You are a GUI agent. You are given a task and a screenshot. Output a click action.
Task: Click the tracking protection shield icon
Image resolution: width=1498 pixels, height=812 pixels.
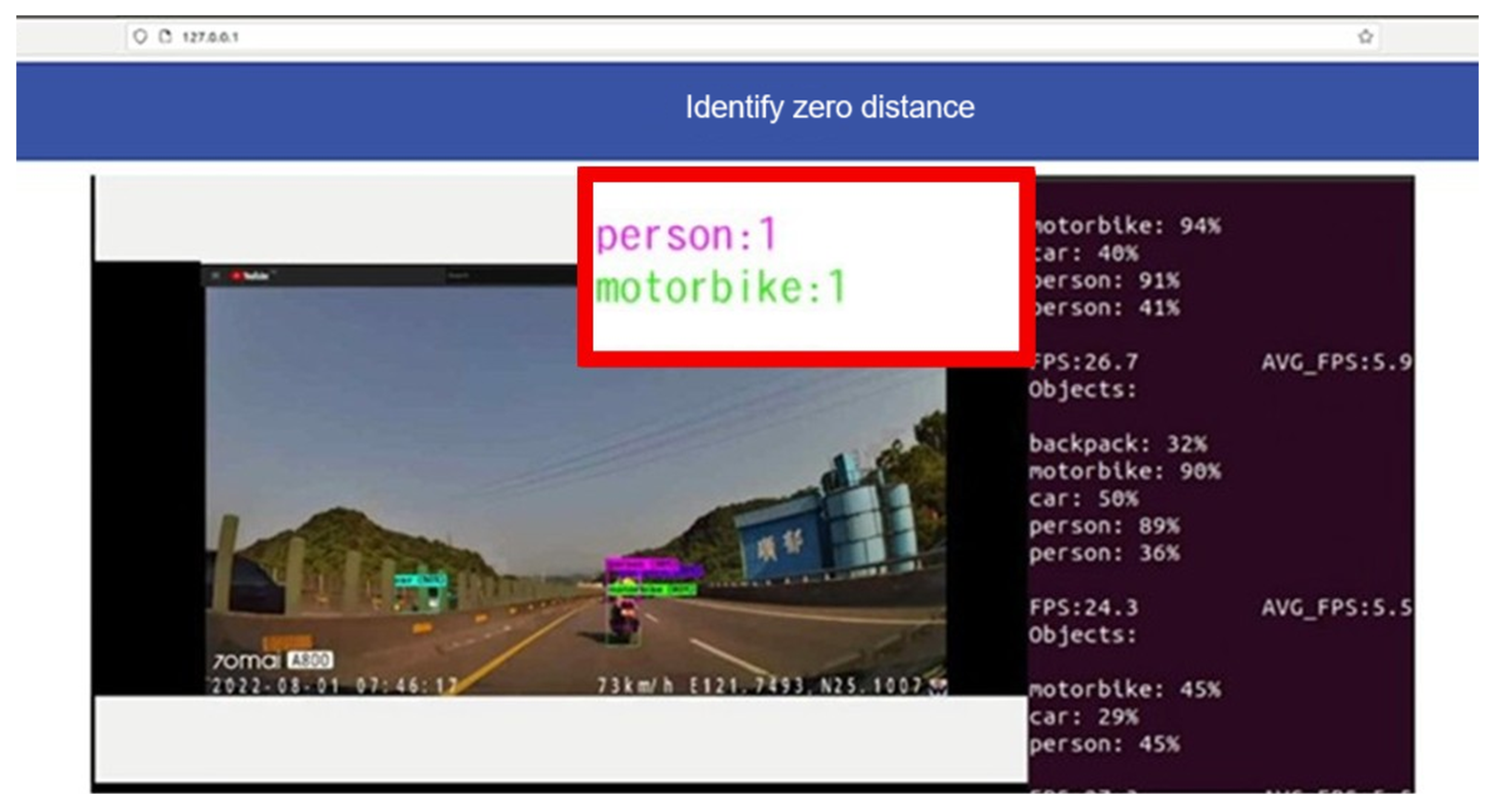(139, 37)
